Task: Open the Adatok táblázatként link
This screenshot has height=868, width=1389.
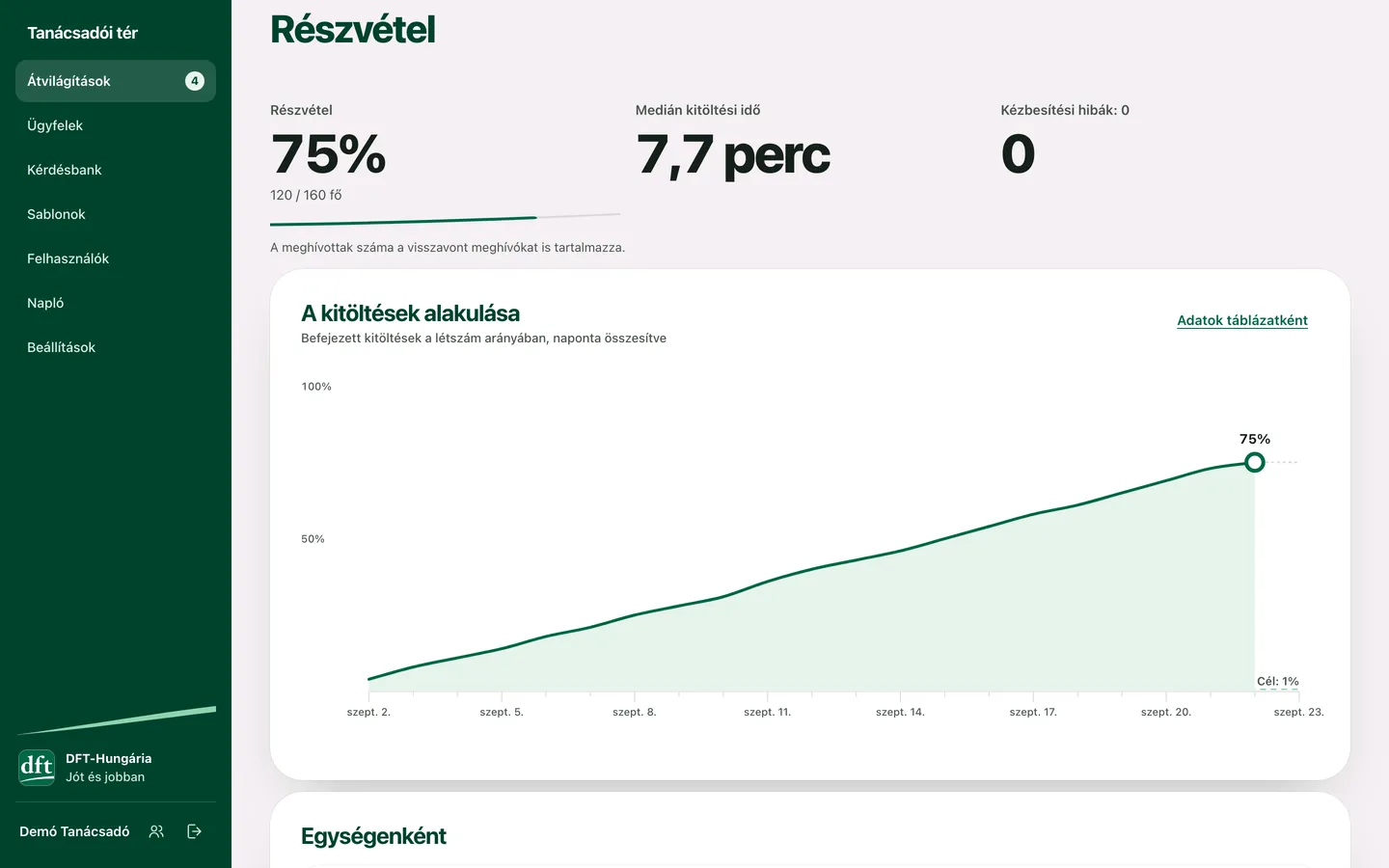Action: coord(1242,320)
